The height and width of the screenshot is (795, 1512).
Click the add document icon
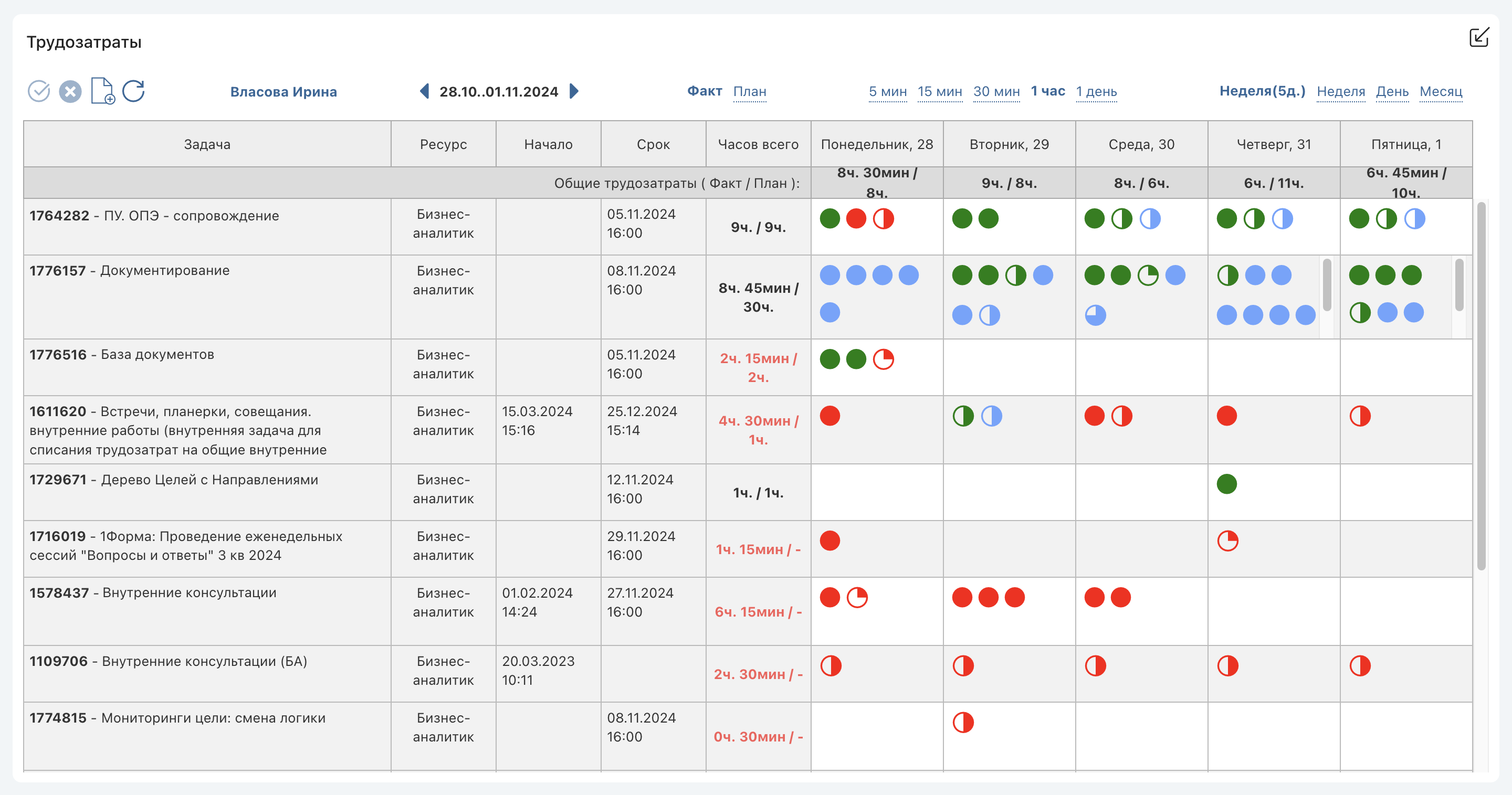click(x=103, y=91)
